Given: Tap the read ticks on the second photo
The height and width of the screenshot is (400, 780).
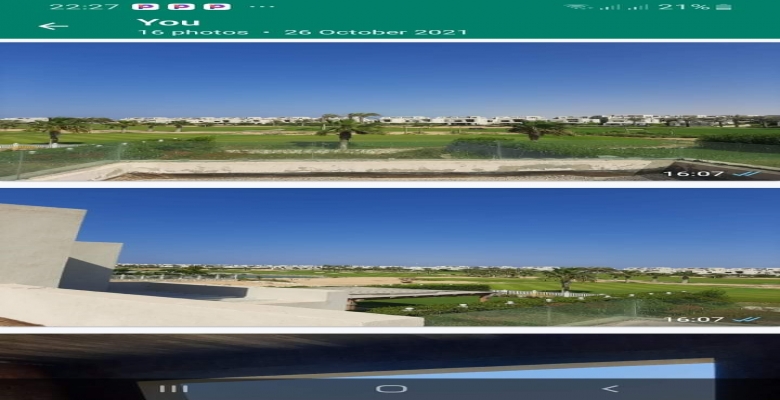Looking at the screenshot, I should coord(747,319).
